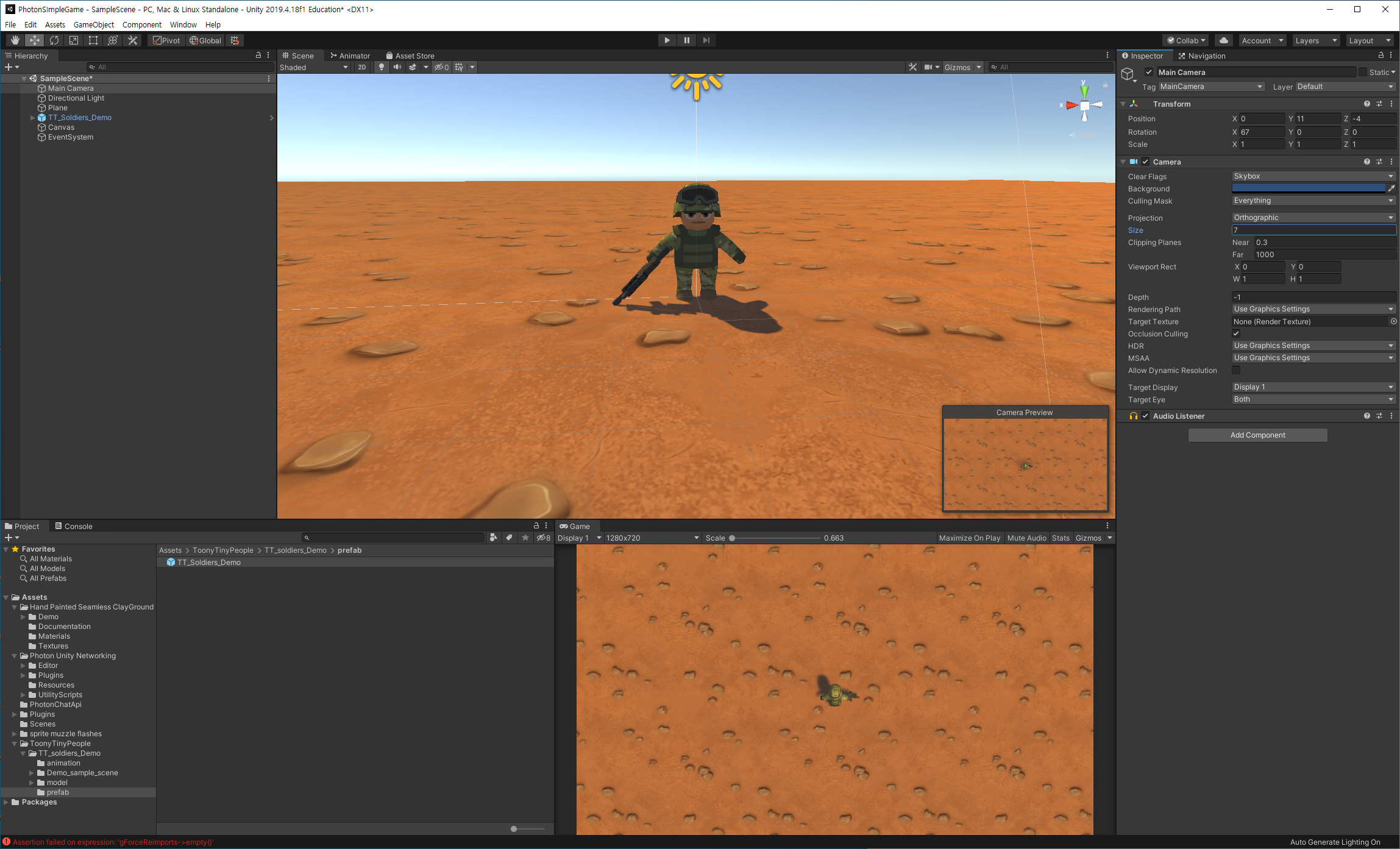Disable the Audio Listener component checkbox

pos(1145,416)
